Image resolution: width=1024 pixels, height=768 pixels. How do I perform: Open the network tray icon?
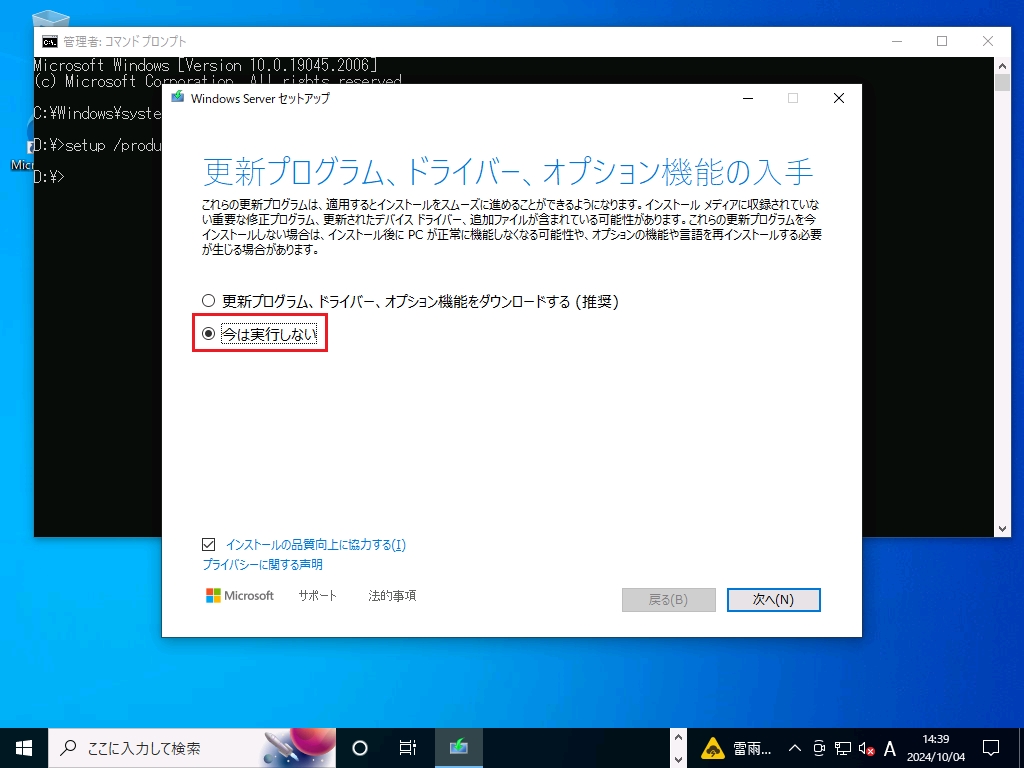[843, 748]
